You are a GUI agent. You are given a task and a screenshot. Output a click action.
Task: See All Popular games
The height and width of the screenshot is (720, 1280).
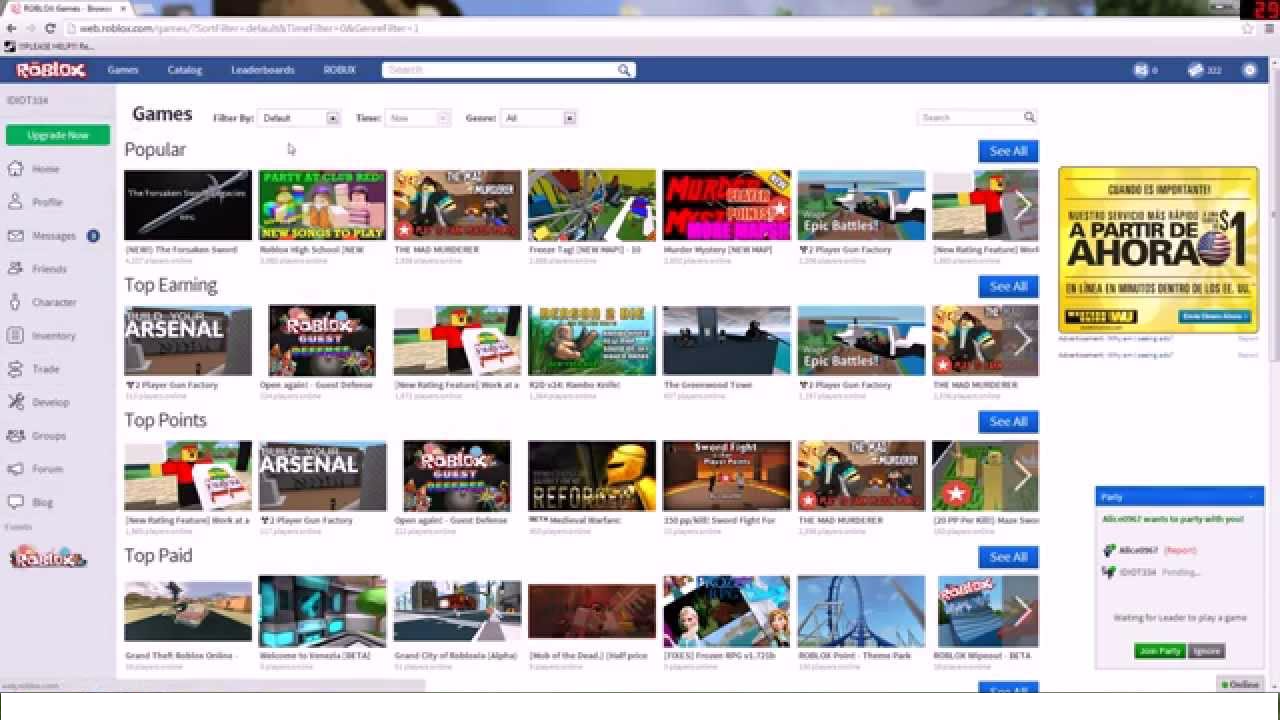1008,151
